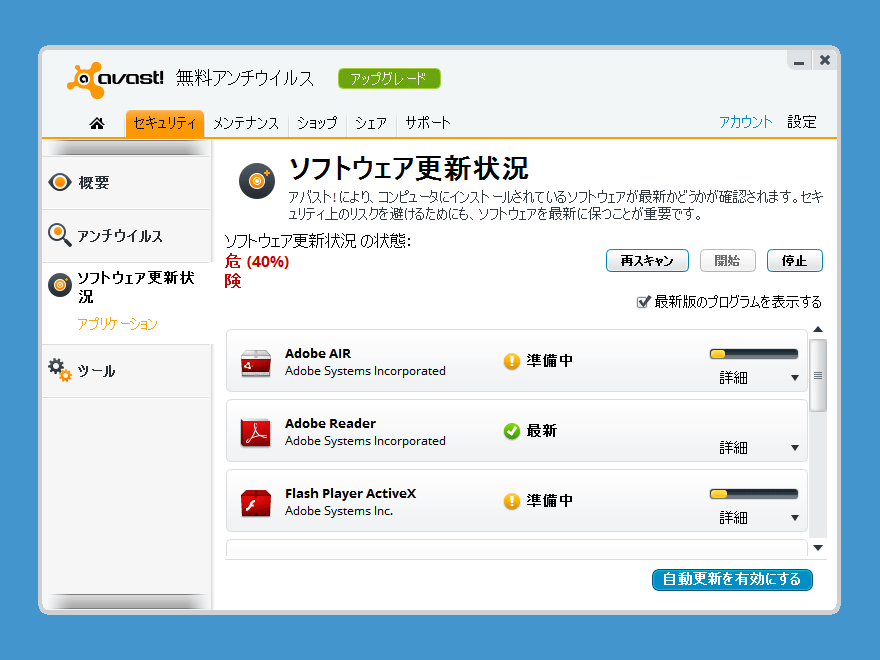880x660 pixels.
Task: Select アンチウイルス in the sidebar
Action: coord(120,236)
